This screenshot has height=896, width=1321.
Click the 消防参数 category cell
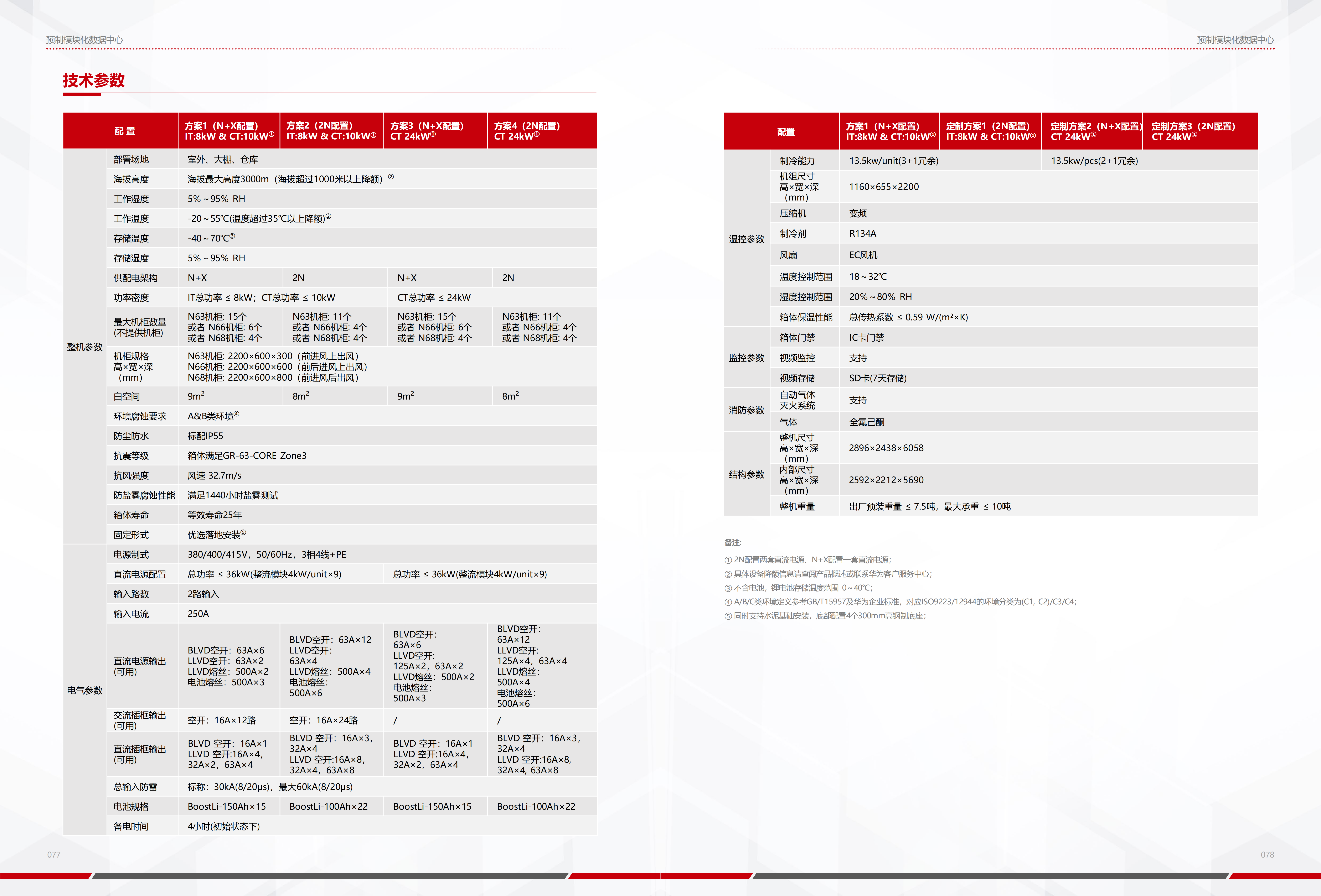pos(747,410)
